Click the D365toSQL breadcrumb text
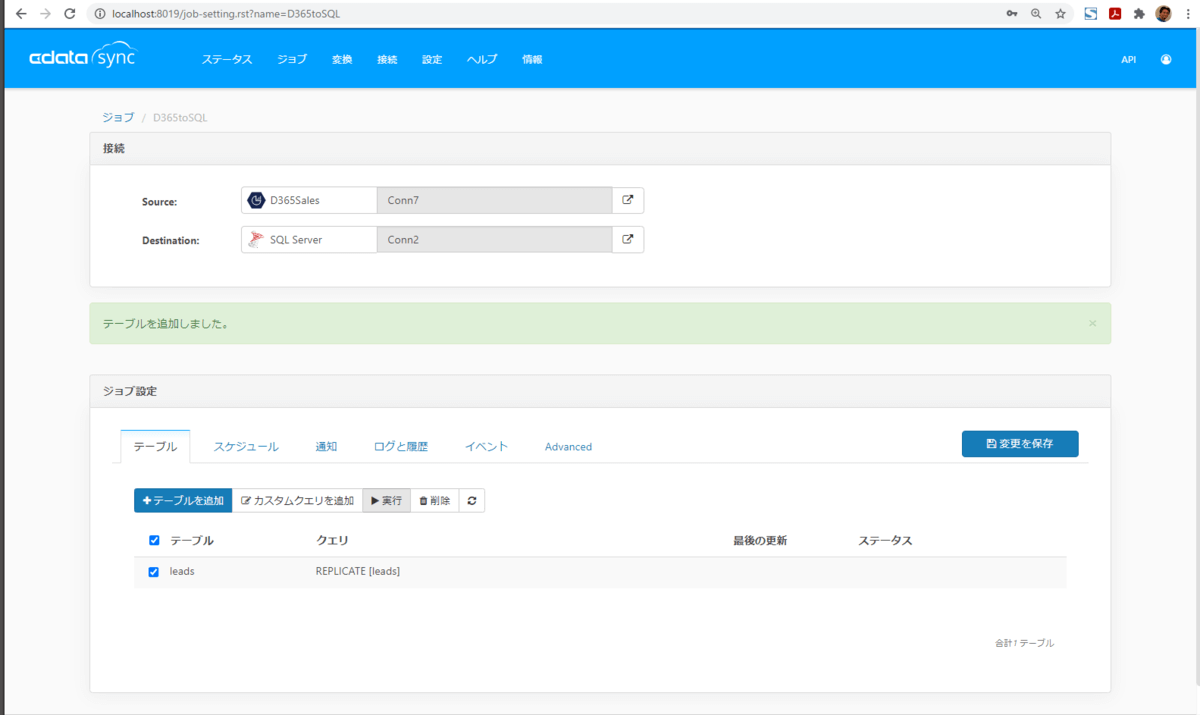Image resolution: width=1200 pixels, height=715 pixels. (x=180, y=117)
